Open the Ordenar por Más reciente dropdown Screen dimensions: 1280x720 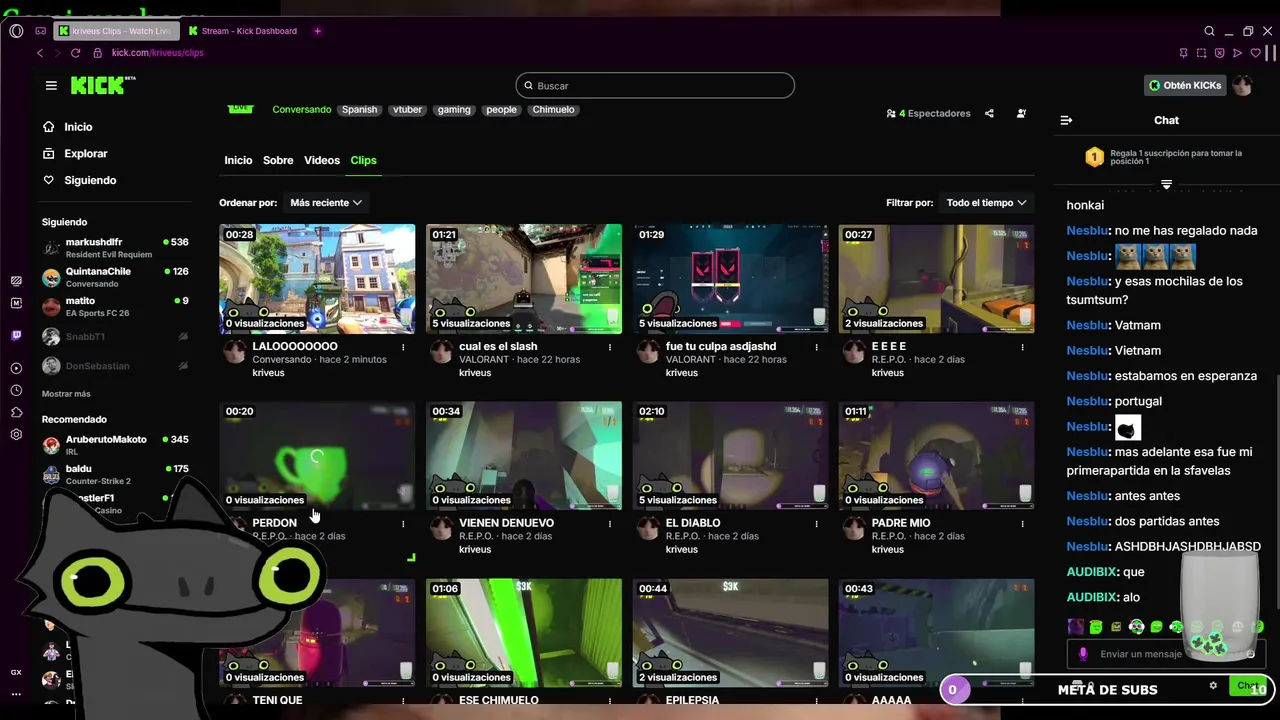point(326,203)
